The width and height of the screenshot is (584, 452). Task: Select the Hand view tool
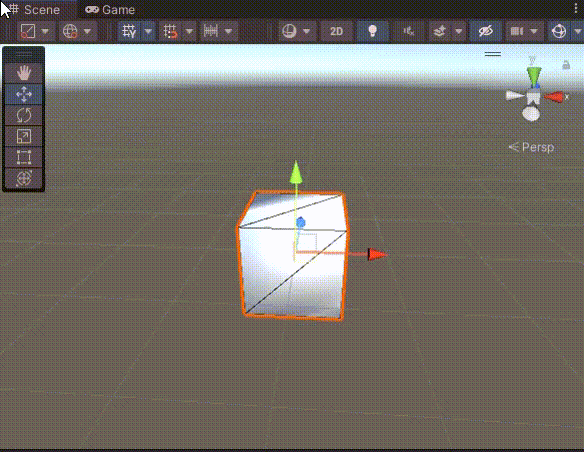point(24,73)
